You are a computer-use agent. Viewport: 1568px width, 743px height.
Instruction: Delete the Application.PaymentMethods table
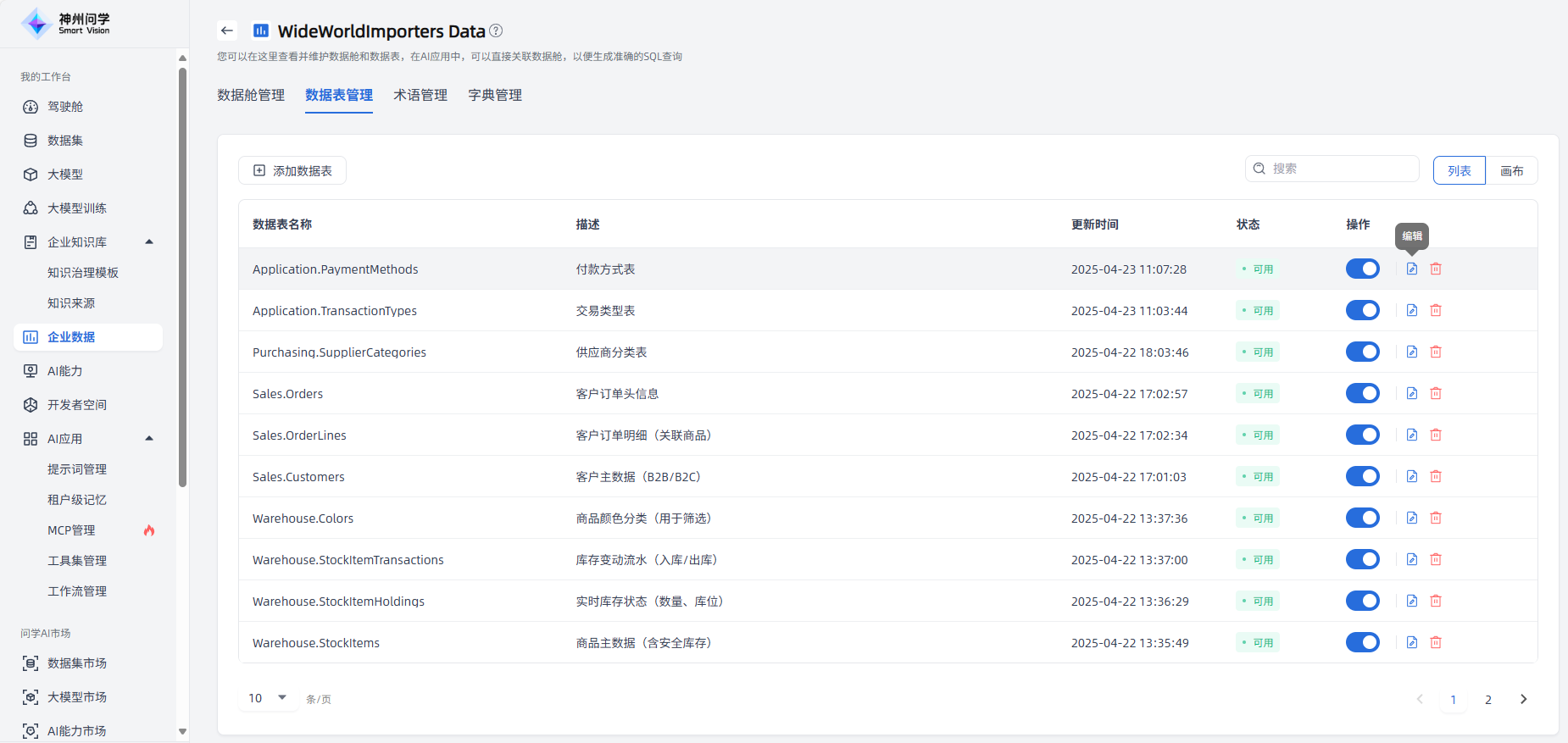click(1436, 269)
